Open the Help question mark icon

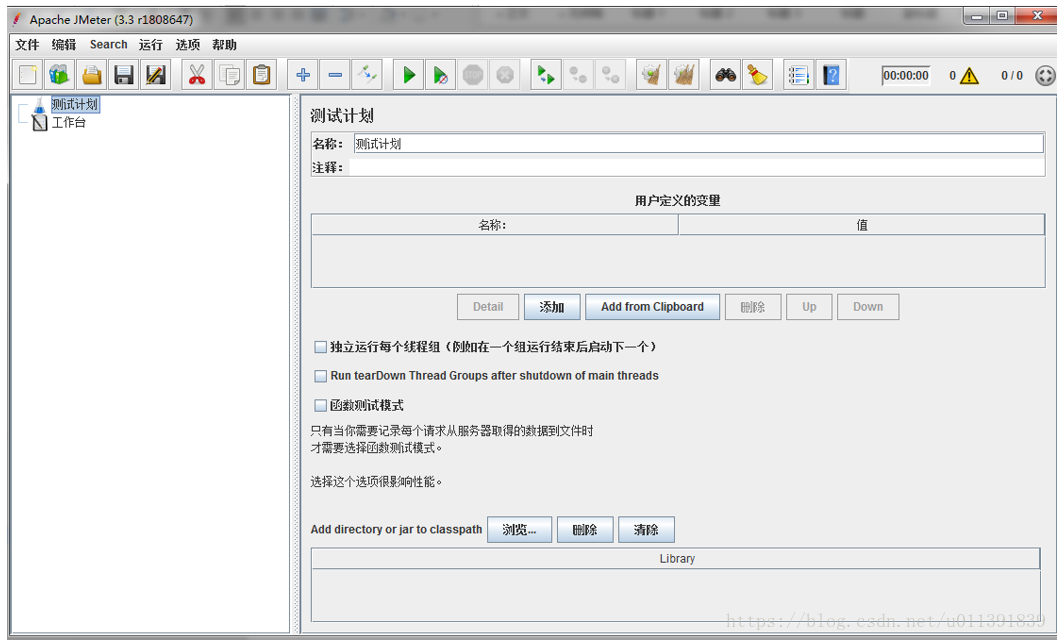point(831,75)
